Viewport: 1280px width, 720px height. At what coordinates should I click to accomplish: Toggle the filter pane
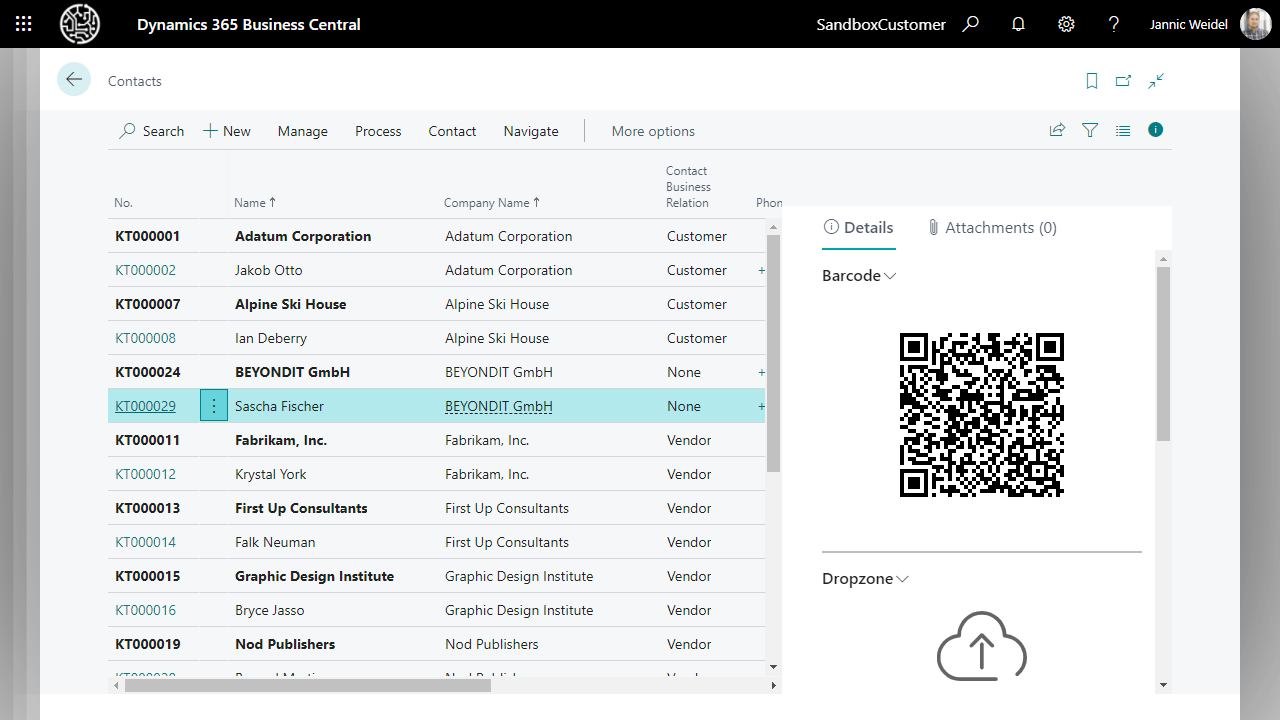pos(1090,130)
